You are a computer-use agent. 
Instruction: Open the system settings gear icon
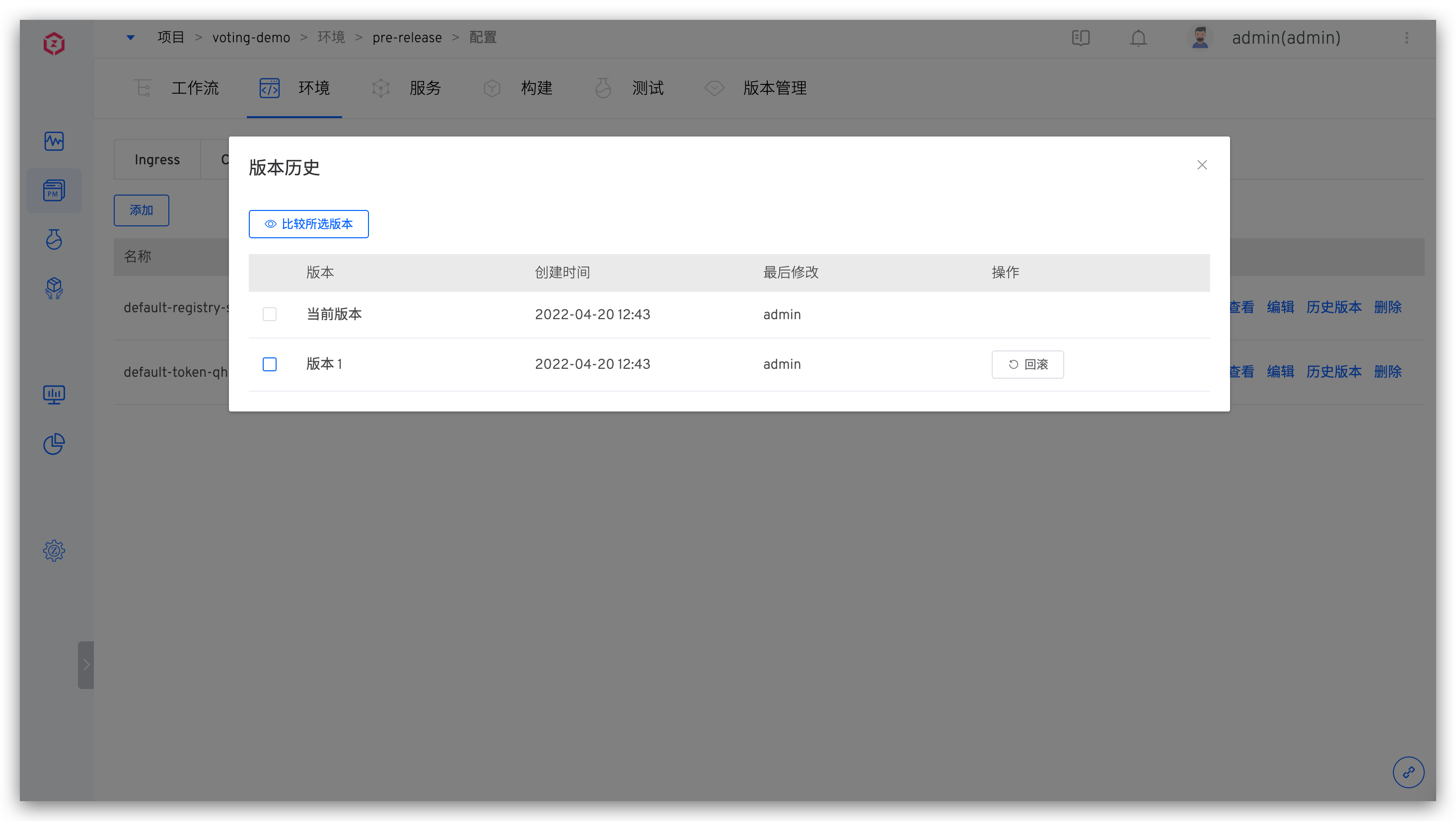coord(54,550)
